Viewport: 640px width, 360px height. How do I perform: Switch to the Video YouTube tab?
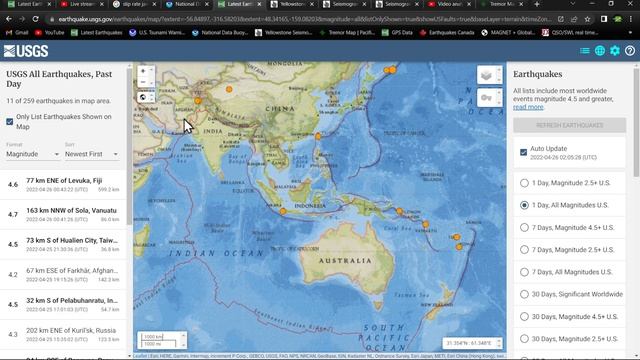pos(449,4)
